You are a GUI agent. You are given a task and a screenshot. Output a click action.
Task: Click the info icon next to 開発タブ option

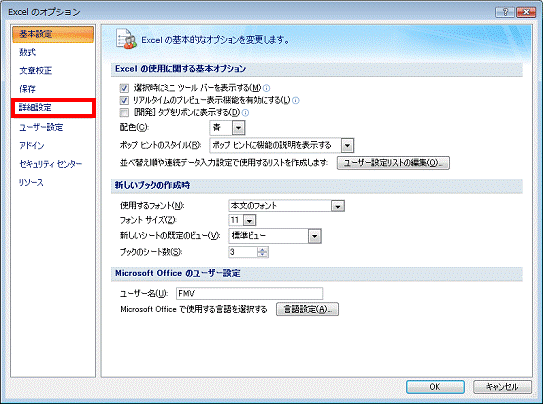coord(246,113)
